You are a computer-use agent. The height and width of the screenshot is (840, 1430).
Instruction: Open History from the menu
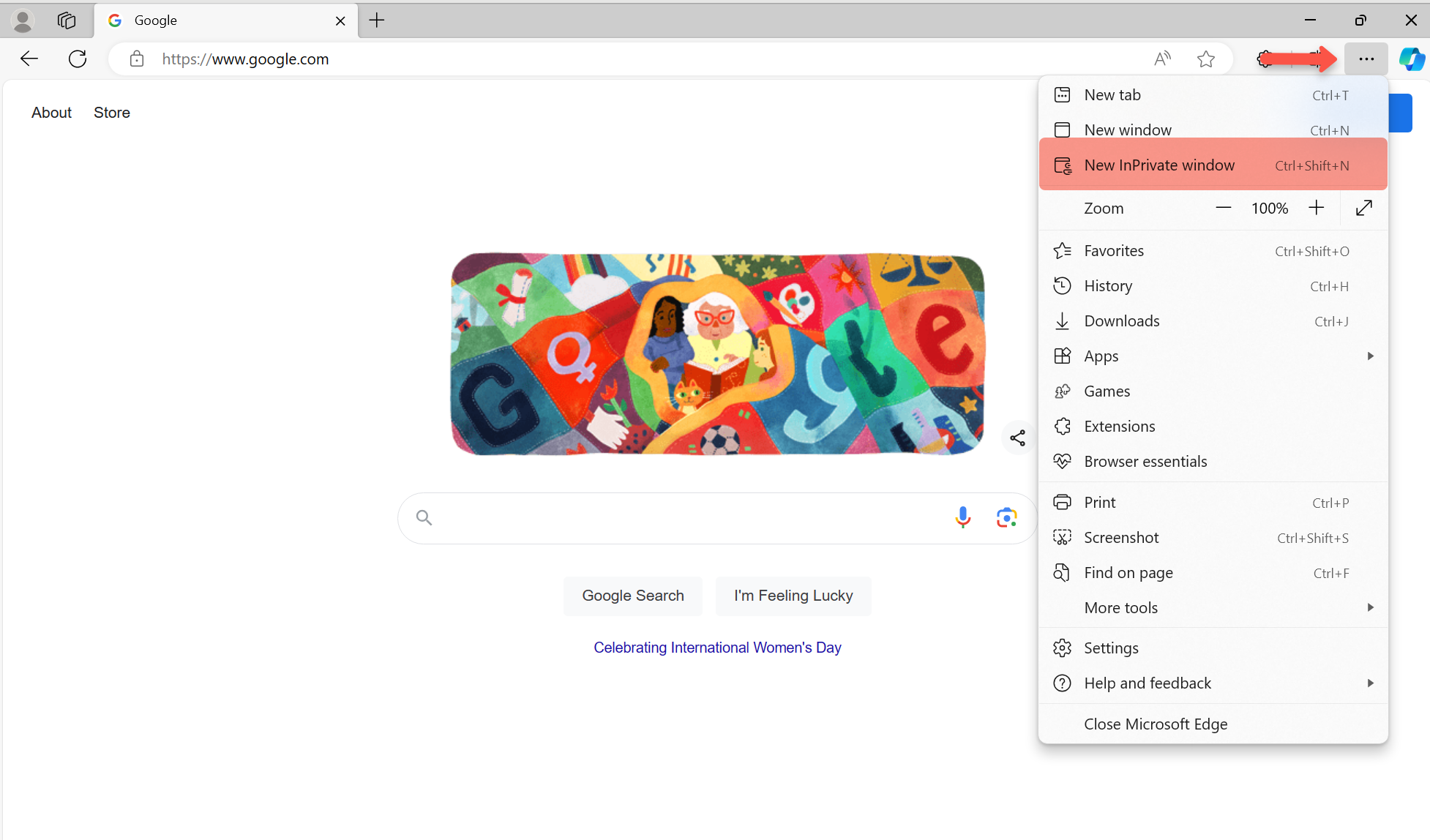tap(1108, 286)
